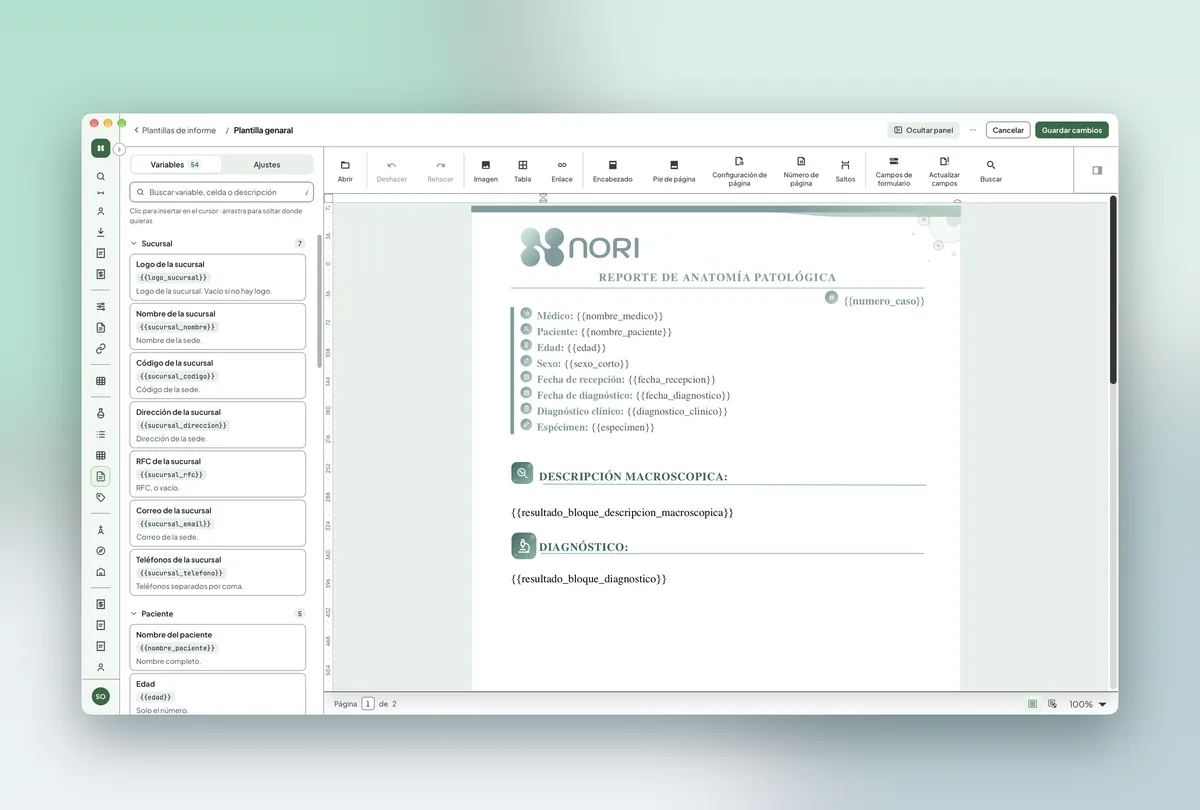Viewport: 1200px width, 810px height.
Task: Click the DESCRIPCIÓN MACROSCOPICA heading
Action: (633, 477)
